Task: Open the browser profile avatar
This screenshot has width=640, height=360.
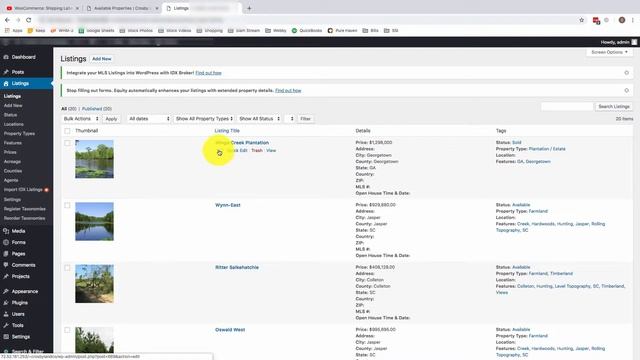Action: point(622,20)
